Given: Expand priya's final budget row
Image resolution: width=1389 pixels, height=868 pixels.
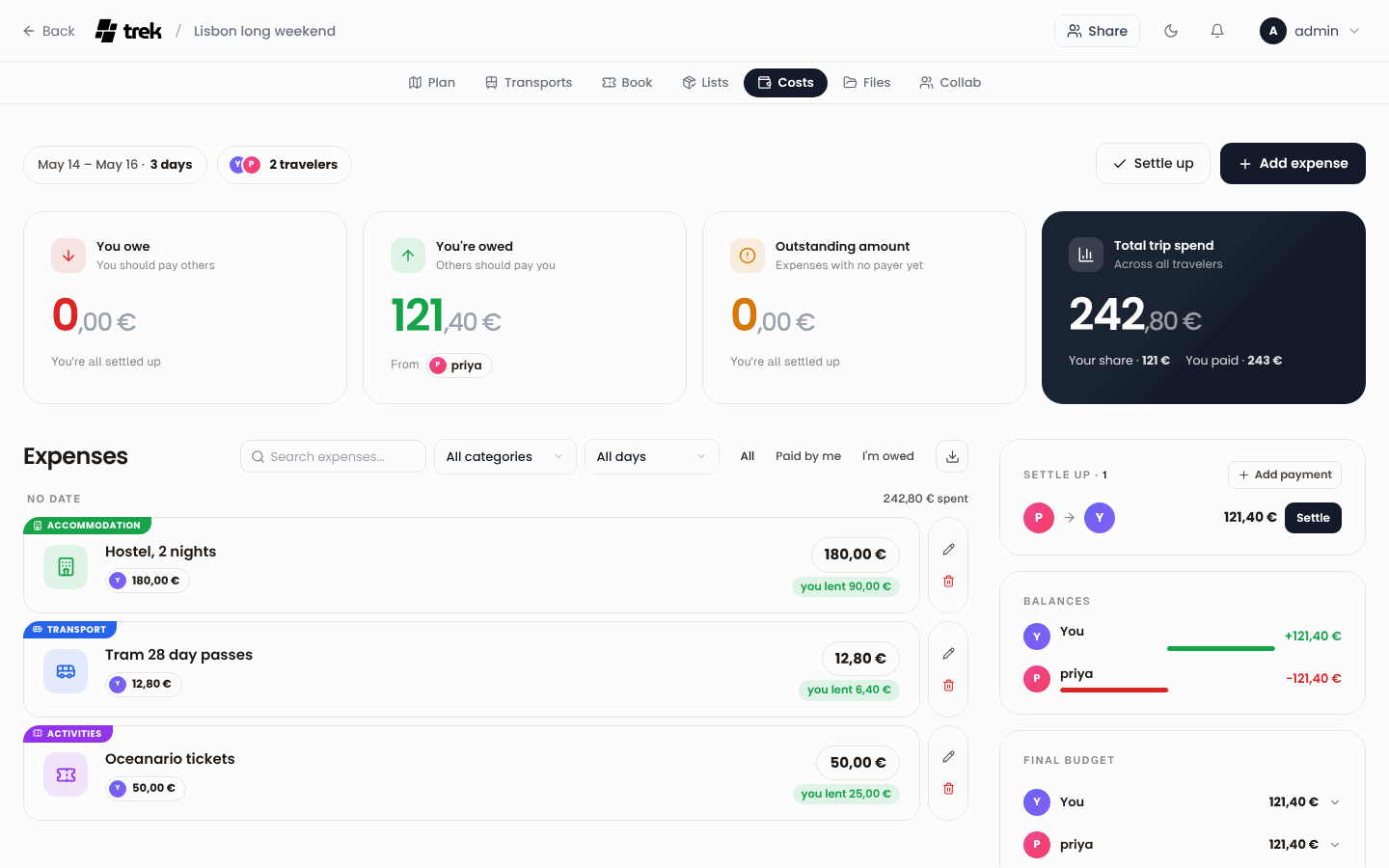Looking at the screenshot, I should 1335,845.
